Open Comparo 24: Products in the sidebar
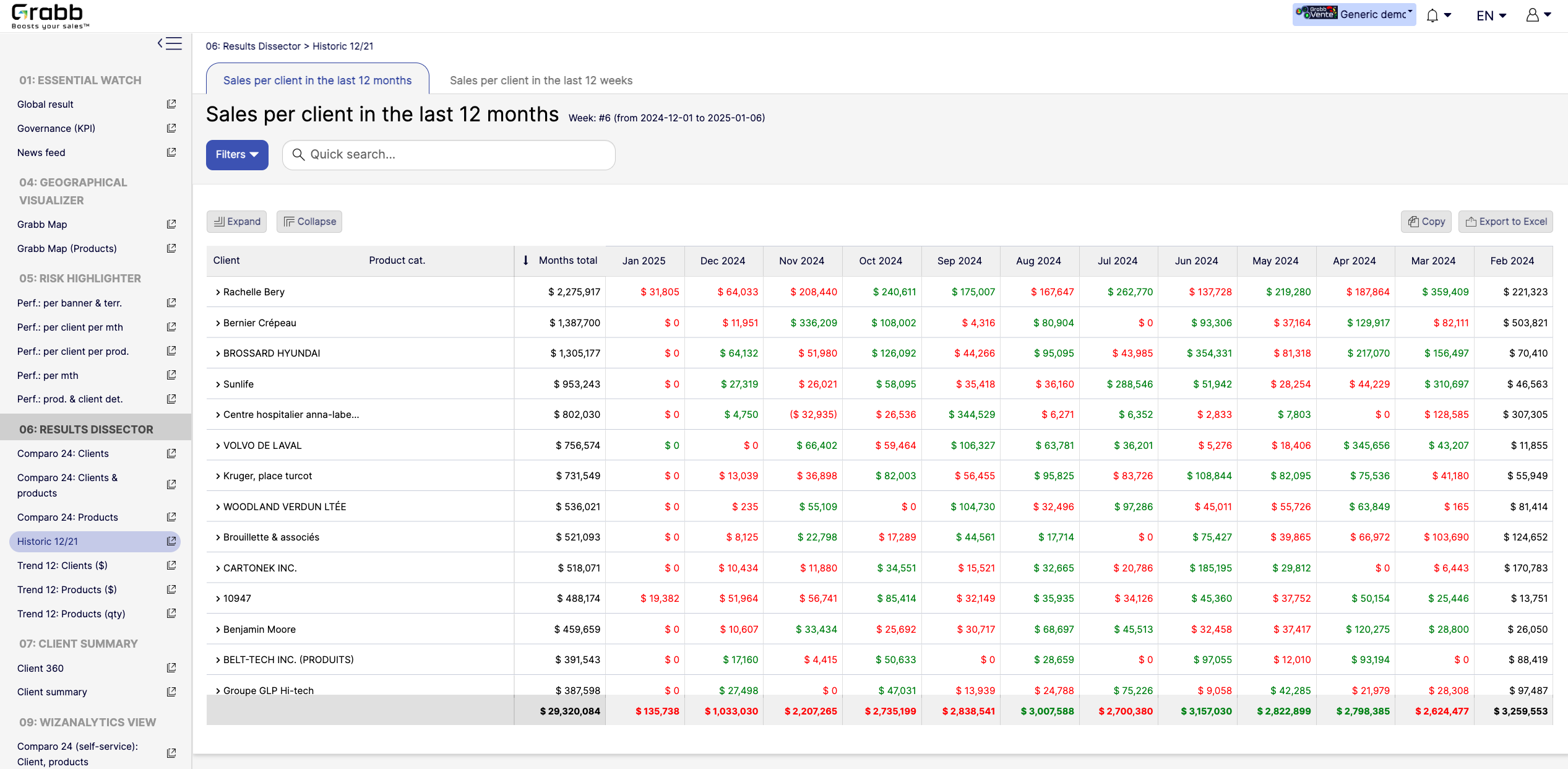This screenshot has width=1568, height=769. click(67, 517)
